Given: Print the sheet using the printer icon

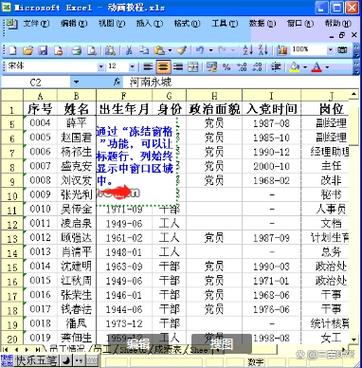Looking at the screenshot, I should click(77, 50).
